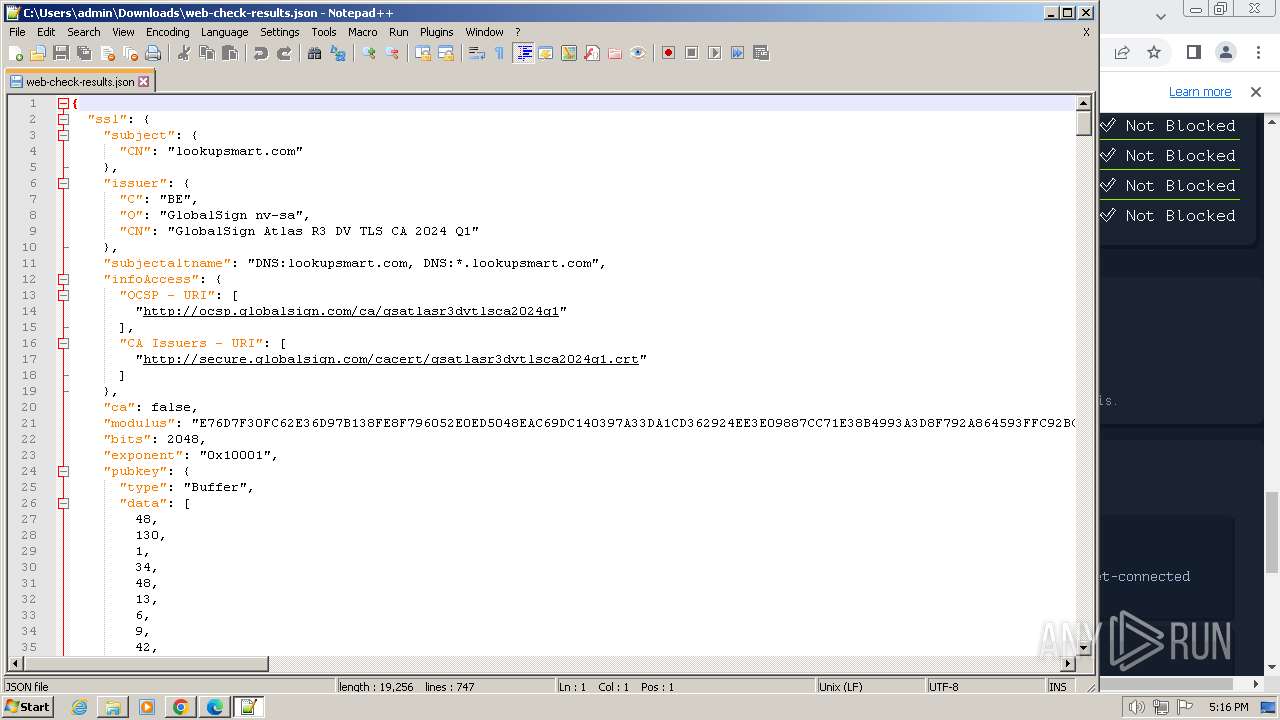
Task: Click the Zoom Out toolbar icon
Action: 392,53
